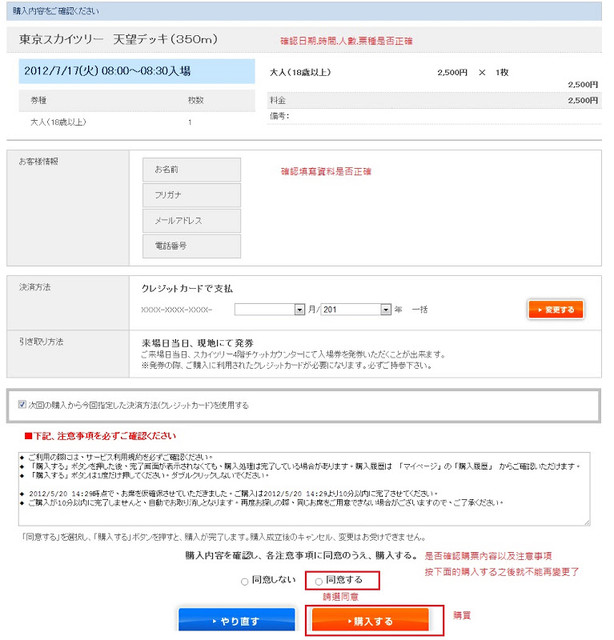This screenshot has height=640, width=614.
Task: Click the クレジットカードで支払 heading
Action: 187,289
